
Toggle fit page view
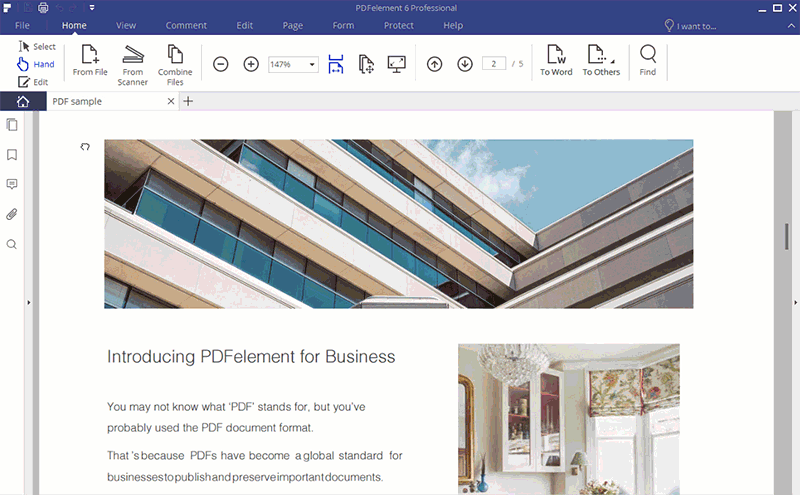click(x=366, y=64)
